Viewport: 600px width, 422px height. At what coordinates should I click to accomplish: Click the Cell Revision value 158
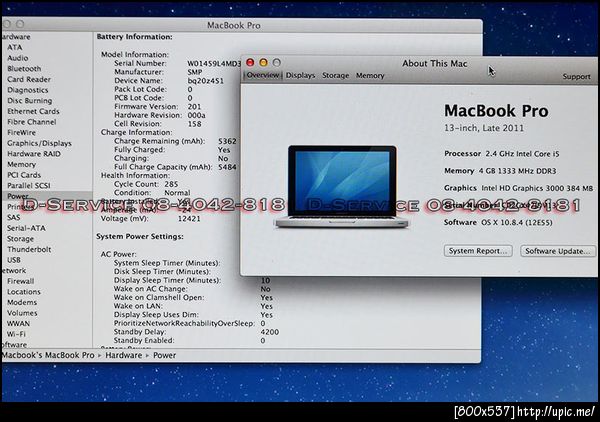(x=194, y=124)
